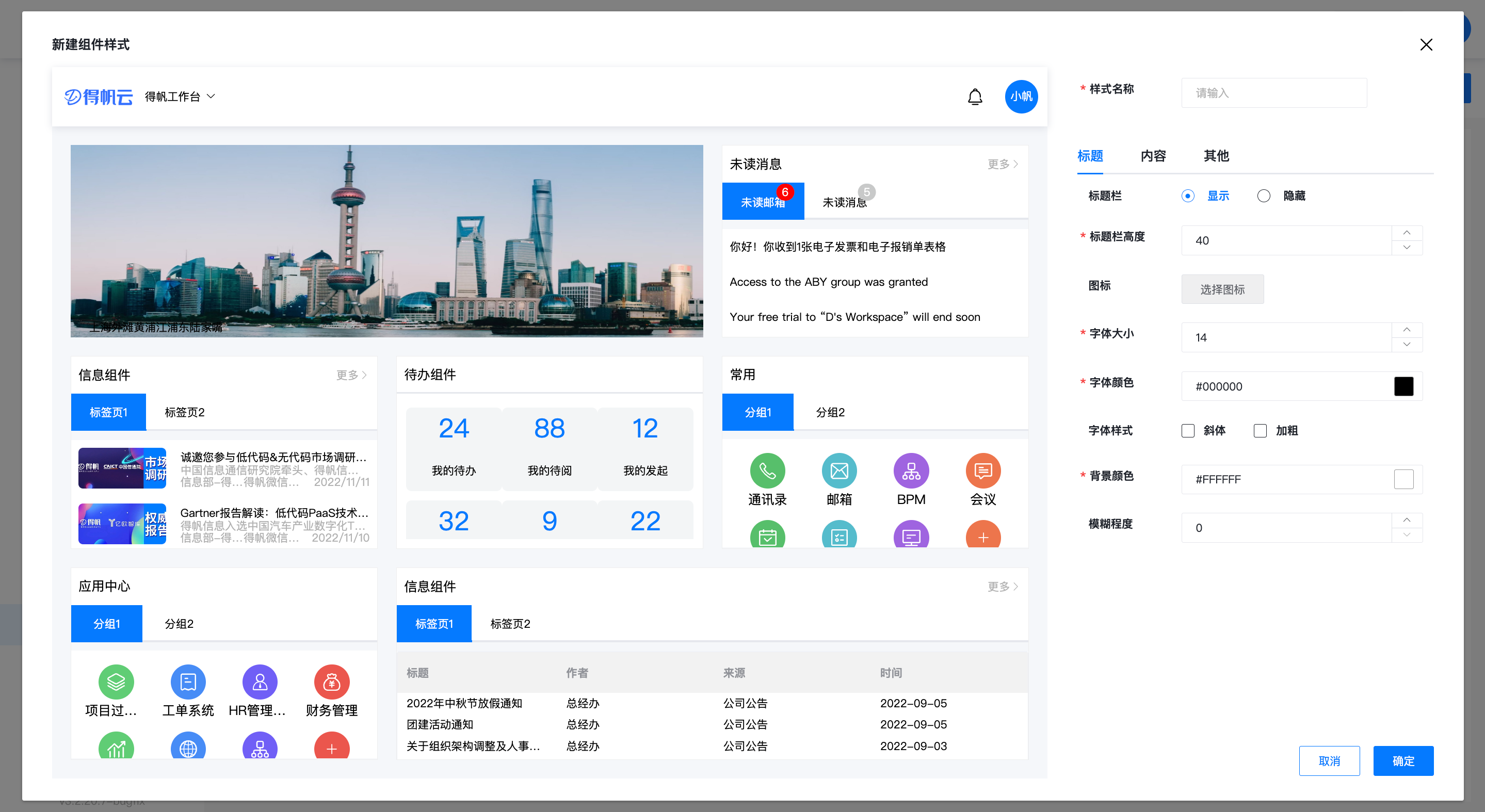Viewport: 1485px width, 812px height.
Task: Open the 财务管理 app icon
Action: (331, 682)
